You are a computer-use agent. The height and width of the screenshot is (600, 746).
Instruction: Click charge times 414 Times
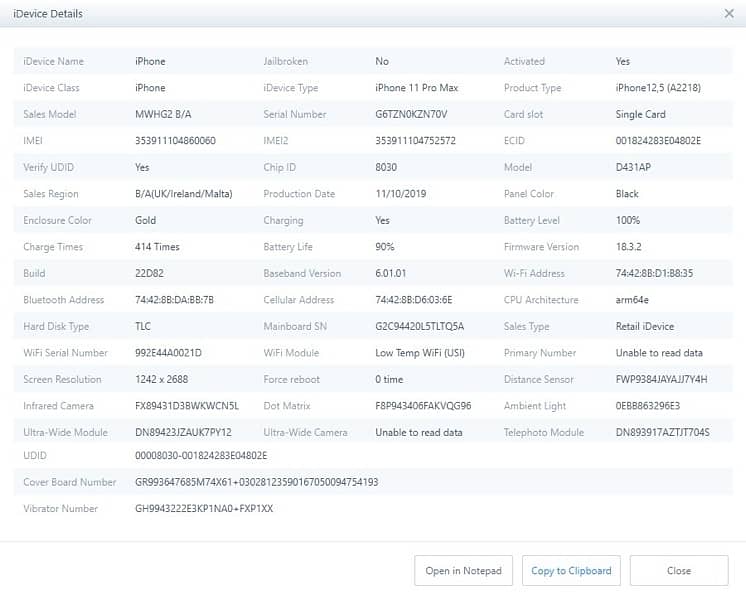click(157, 247)
